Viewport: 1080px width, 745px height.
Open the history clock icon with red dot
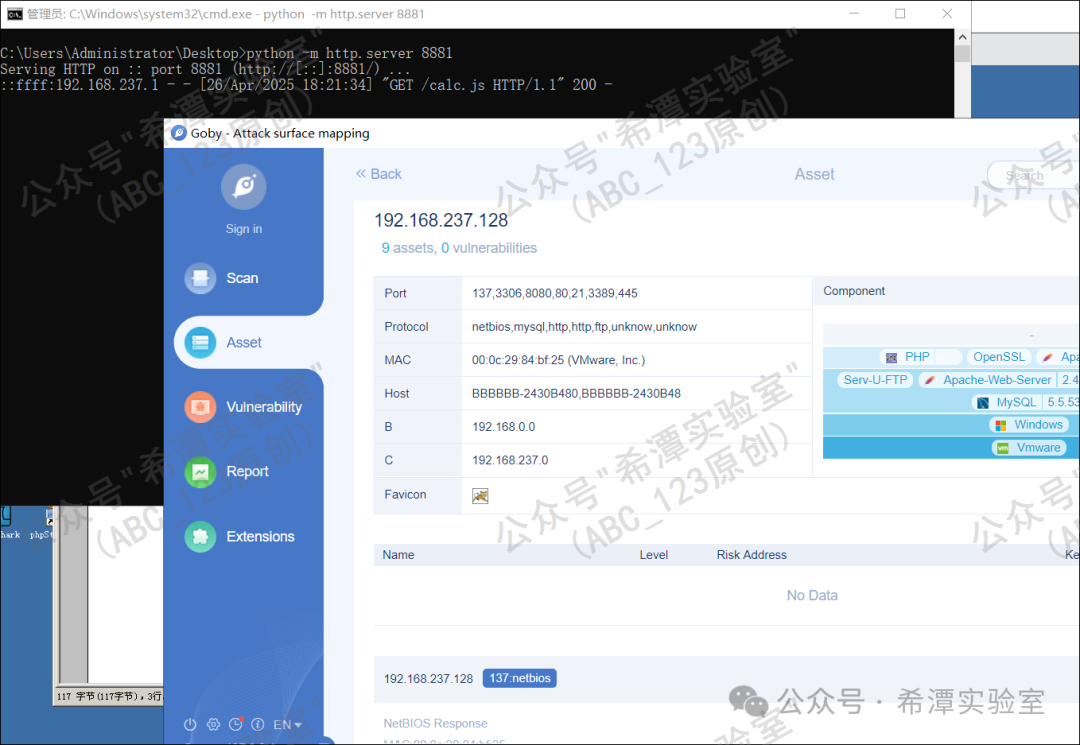236,724
